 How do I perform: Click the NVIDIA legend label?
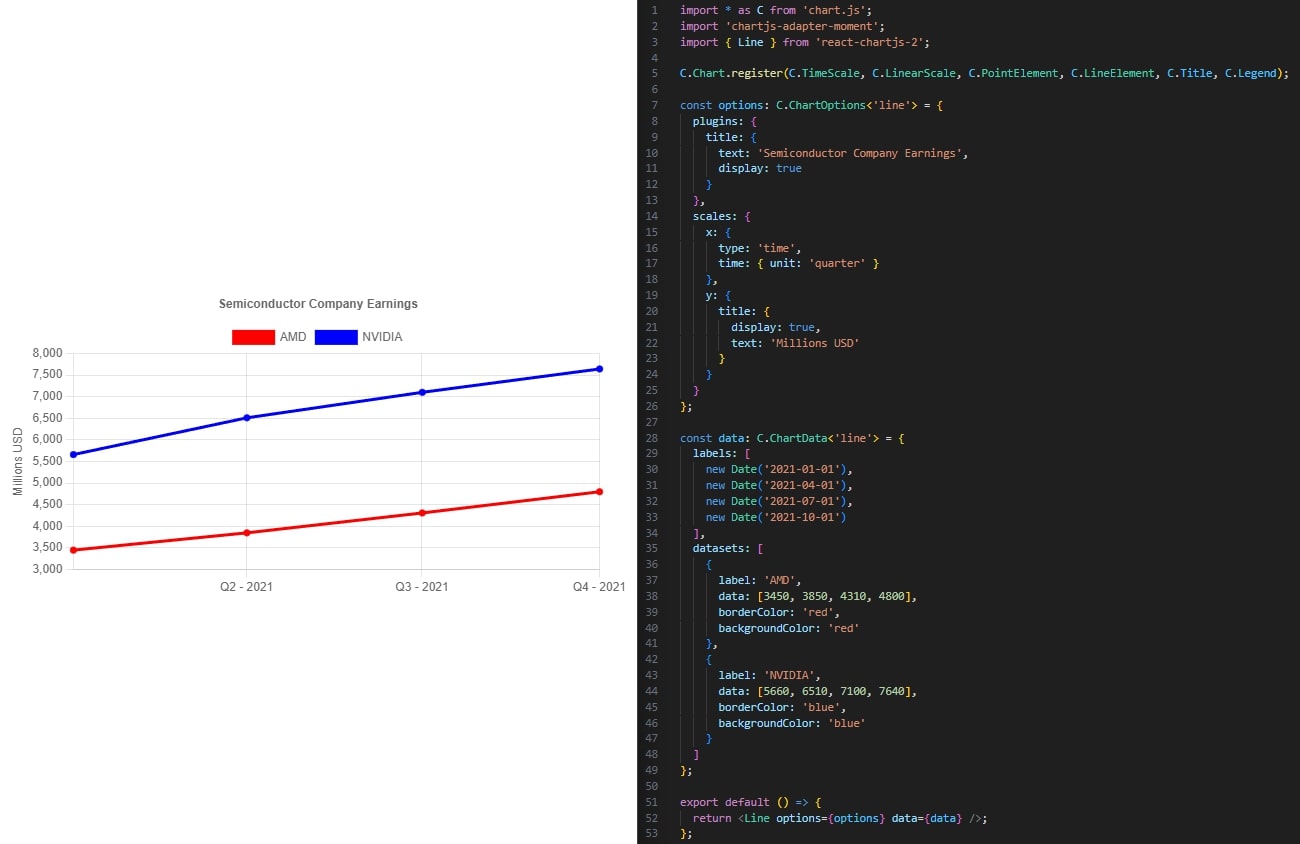pyautogui.click(x=382, y=337)
